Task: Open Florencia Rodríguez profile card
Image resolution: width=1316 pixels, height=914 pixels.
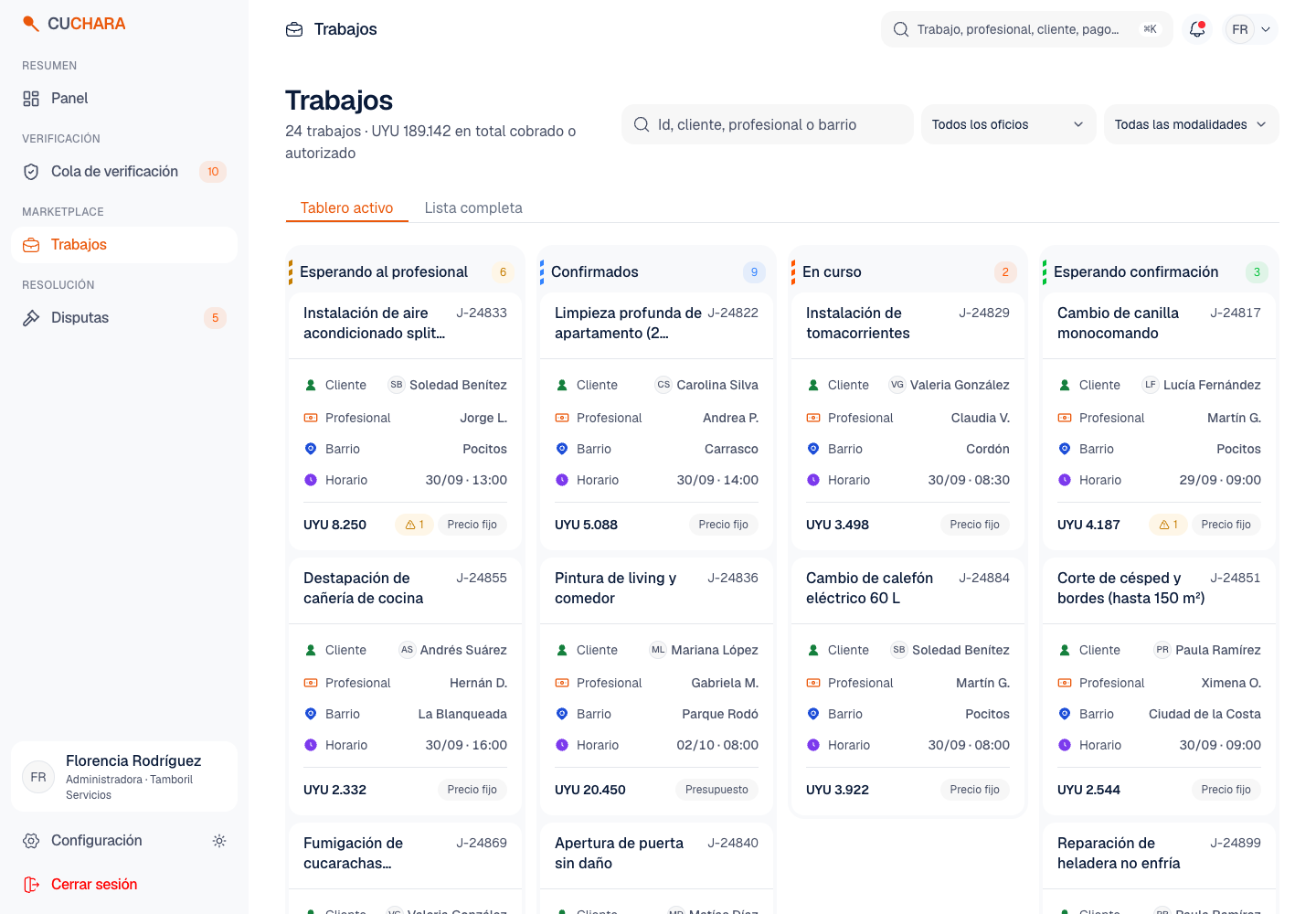Action: (x=124, y=776)
